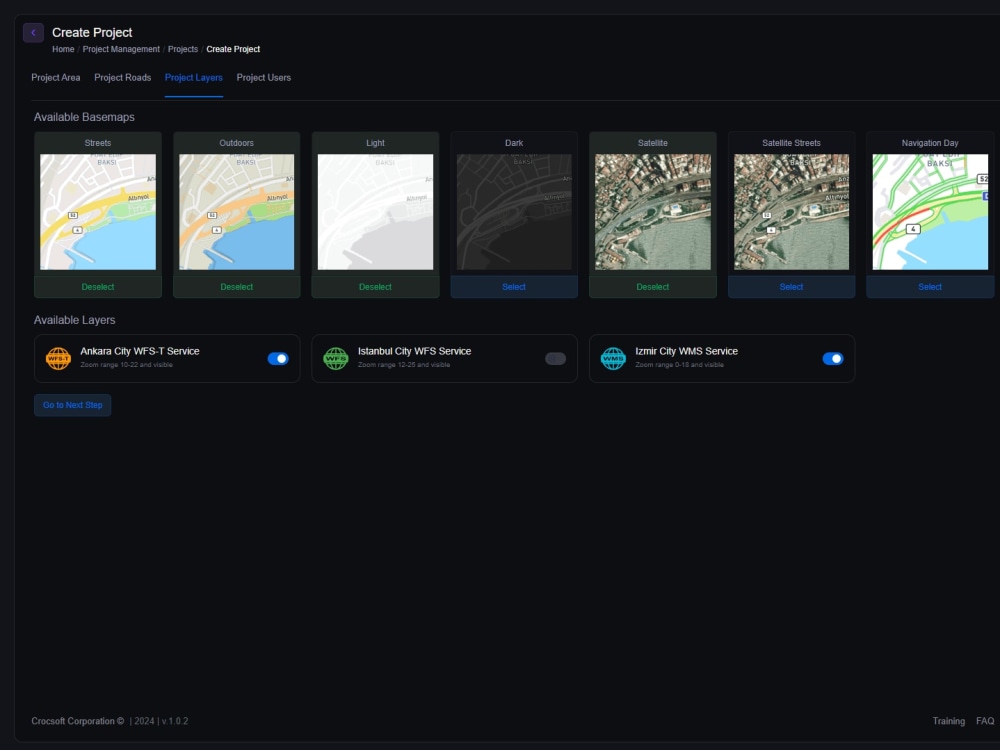Screen dimensions: 1000x750
Task: Select the Satellite Streets basemap
Action: point(791,287)
